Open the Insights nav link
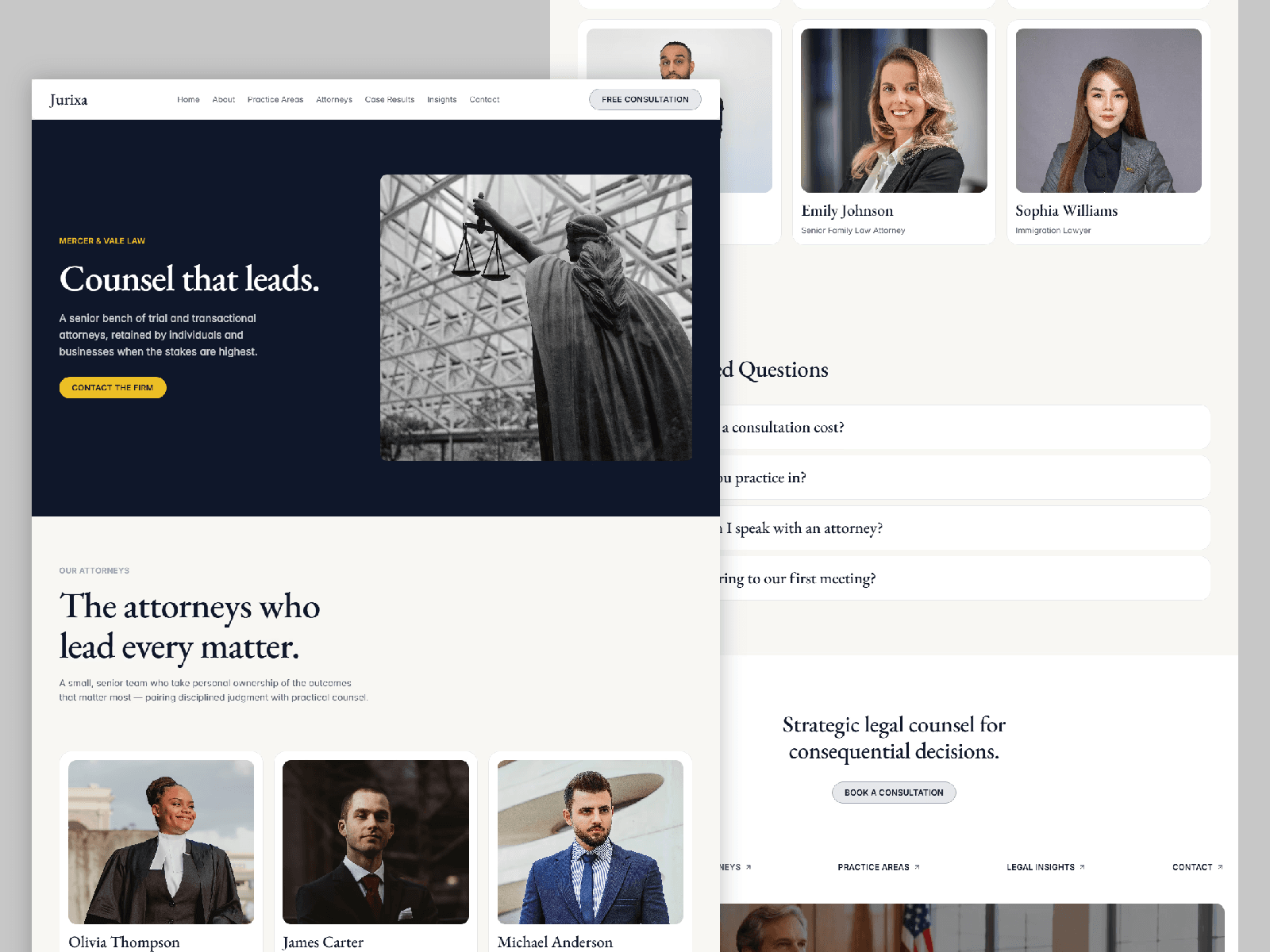The width and height of the screenshot is (1270, 952). [x=442, y=100]
